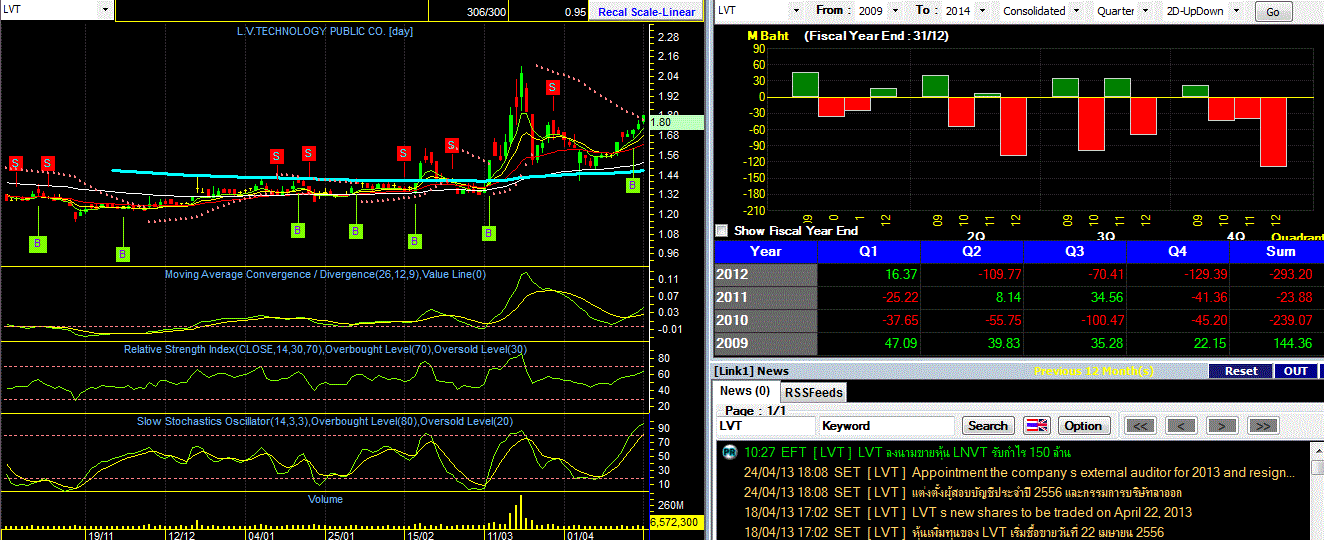
Task: Select the green B buy marker beside the 1.44 price level
Action: click(x=632, y=185)
